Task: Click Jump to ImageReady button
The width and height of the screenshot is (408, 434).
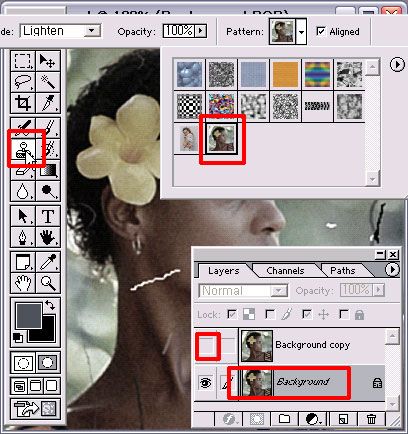Action: (35, 409)
